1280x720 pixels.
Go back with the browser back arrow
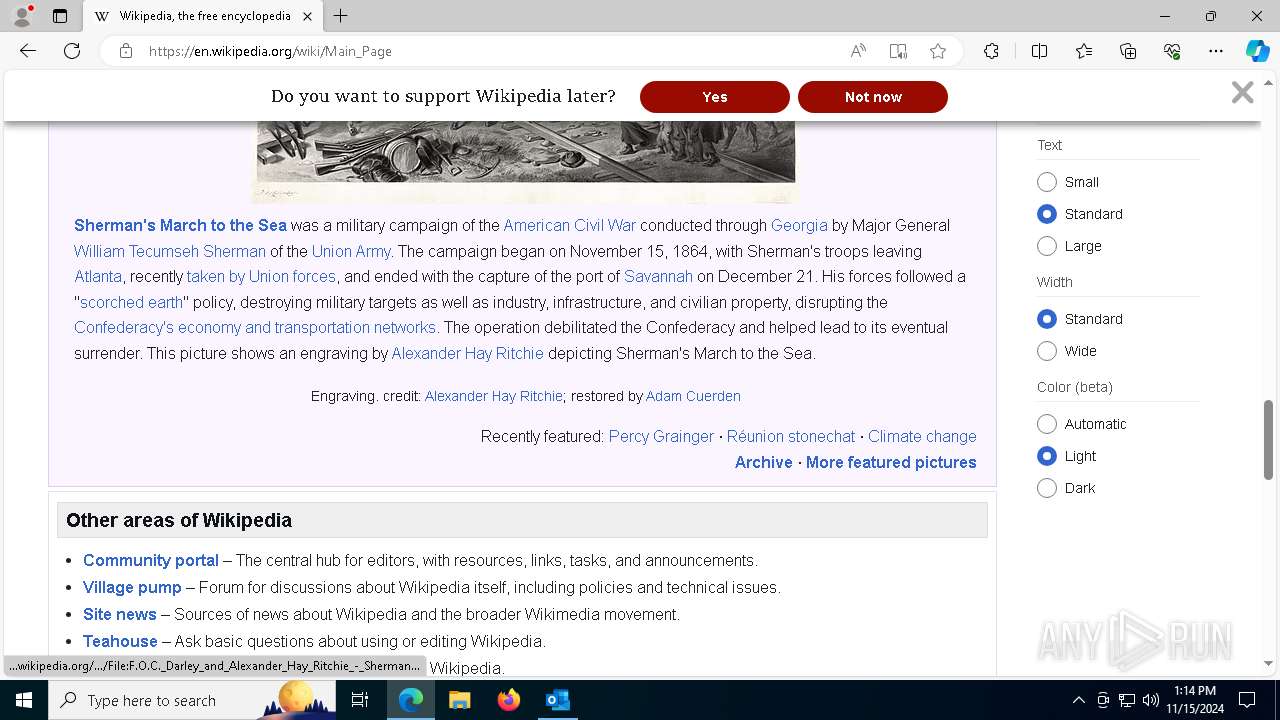(28, 51)
